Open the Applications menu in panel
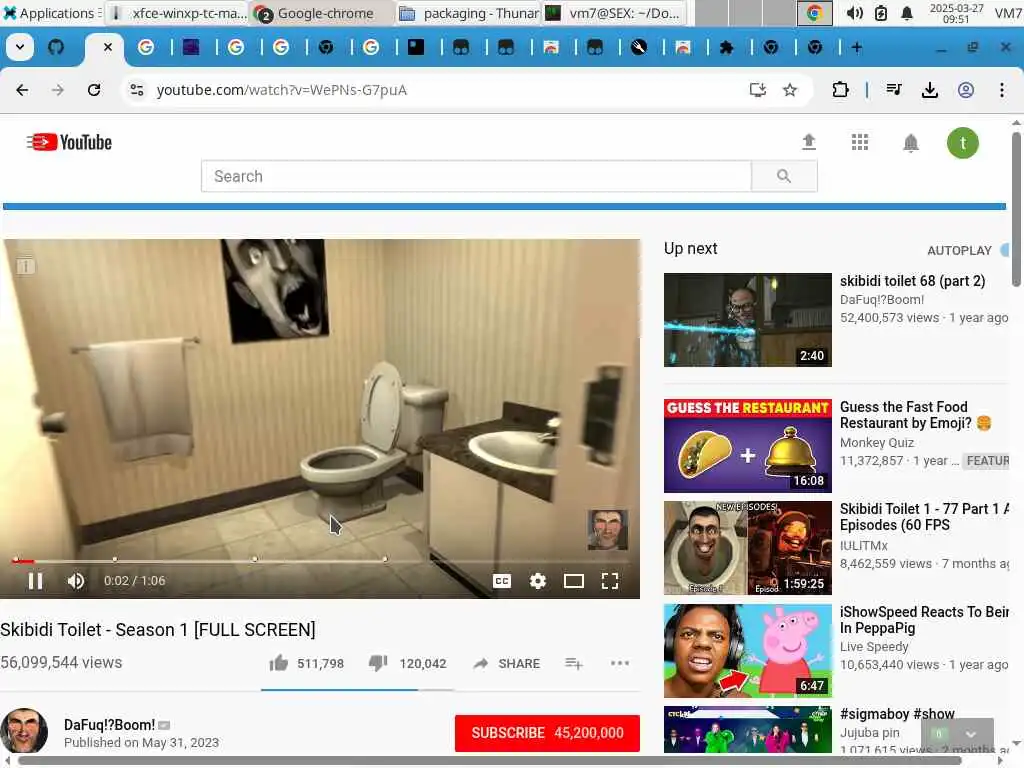Viewport: 1024px width, 768px height. (x=51, y=13)
